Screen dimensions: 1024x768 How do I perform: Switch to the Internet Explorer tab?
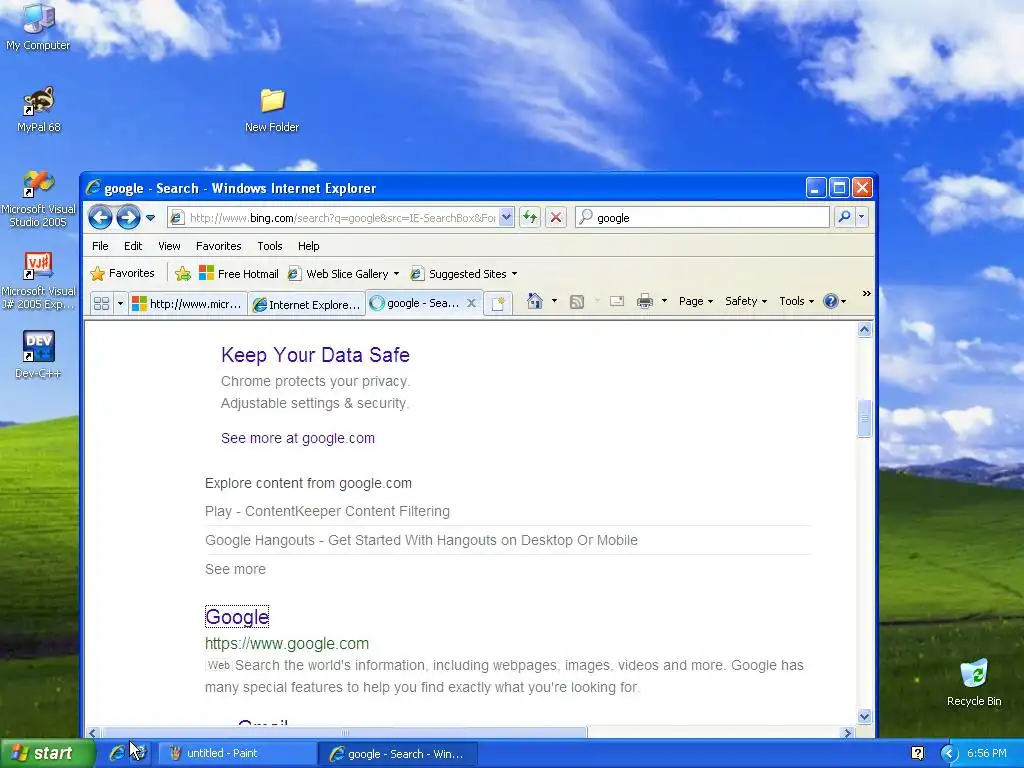(x=307, y=304)
